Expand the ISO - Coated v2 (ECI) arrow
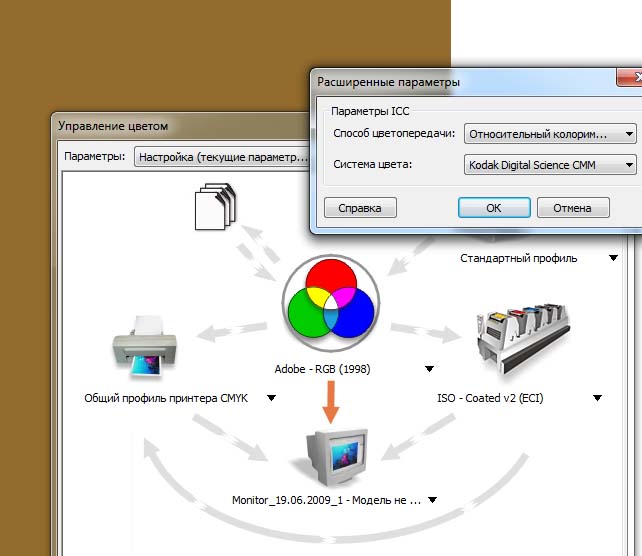 click(597, 398)
